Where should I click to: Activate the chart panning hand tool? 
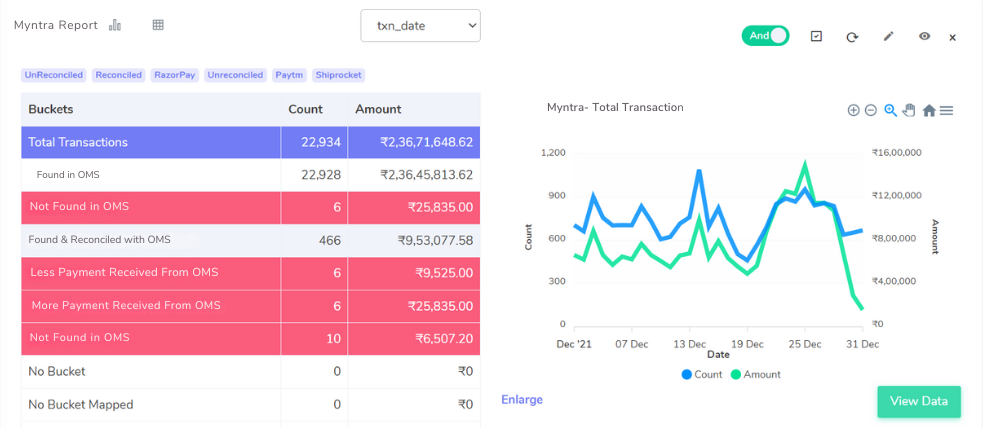point(909,110)
